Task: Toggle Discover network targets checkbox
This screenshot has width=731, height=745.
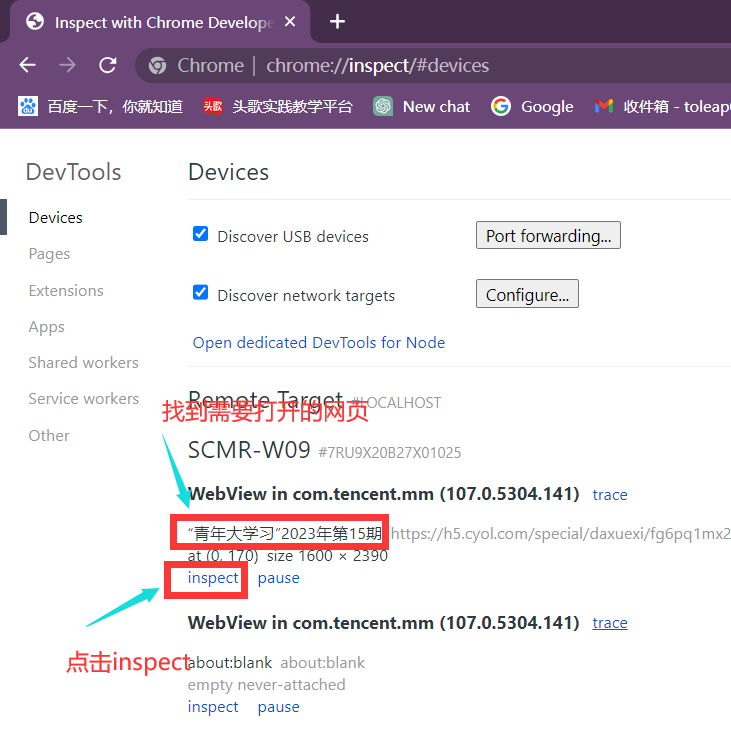Action: (x=200, y=292)
